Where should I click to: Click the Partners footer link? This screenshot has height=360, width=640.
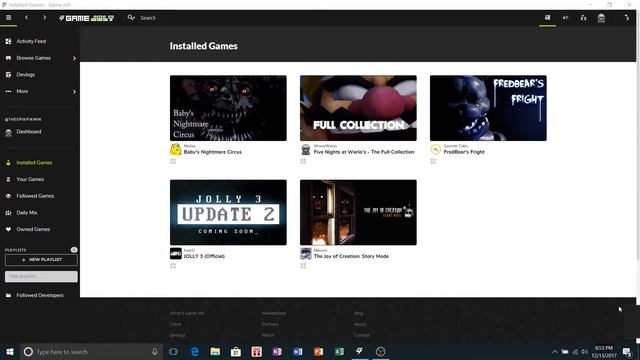coord(270,324)
